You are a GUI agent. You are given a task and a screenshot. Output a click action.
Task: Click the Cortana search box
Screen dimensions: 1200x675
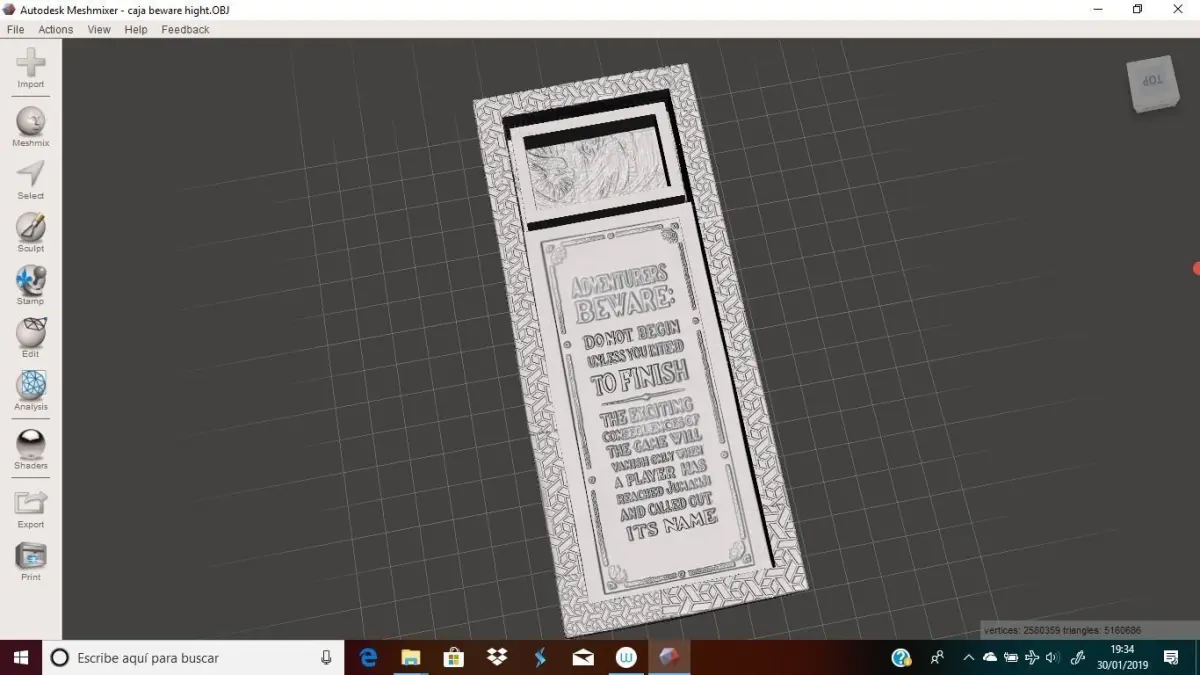point(192,657)
